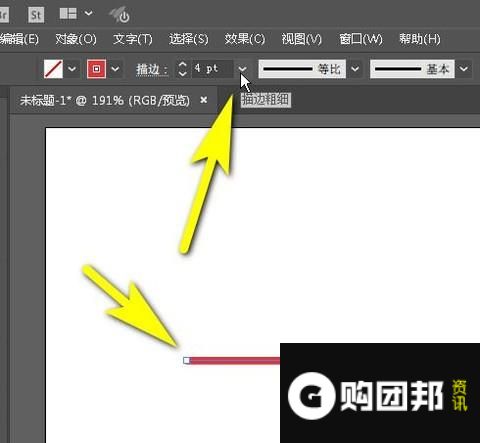
Task: Click the stroke weight stepper arrows
Action: click(182, 69)
